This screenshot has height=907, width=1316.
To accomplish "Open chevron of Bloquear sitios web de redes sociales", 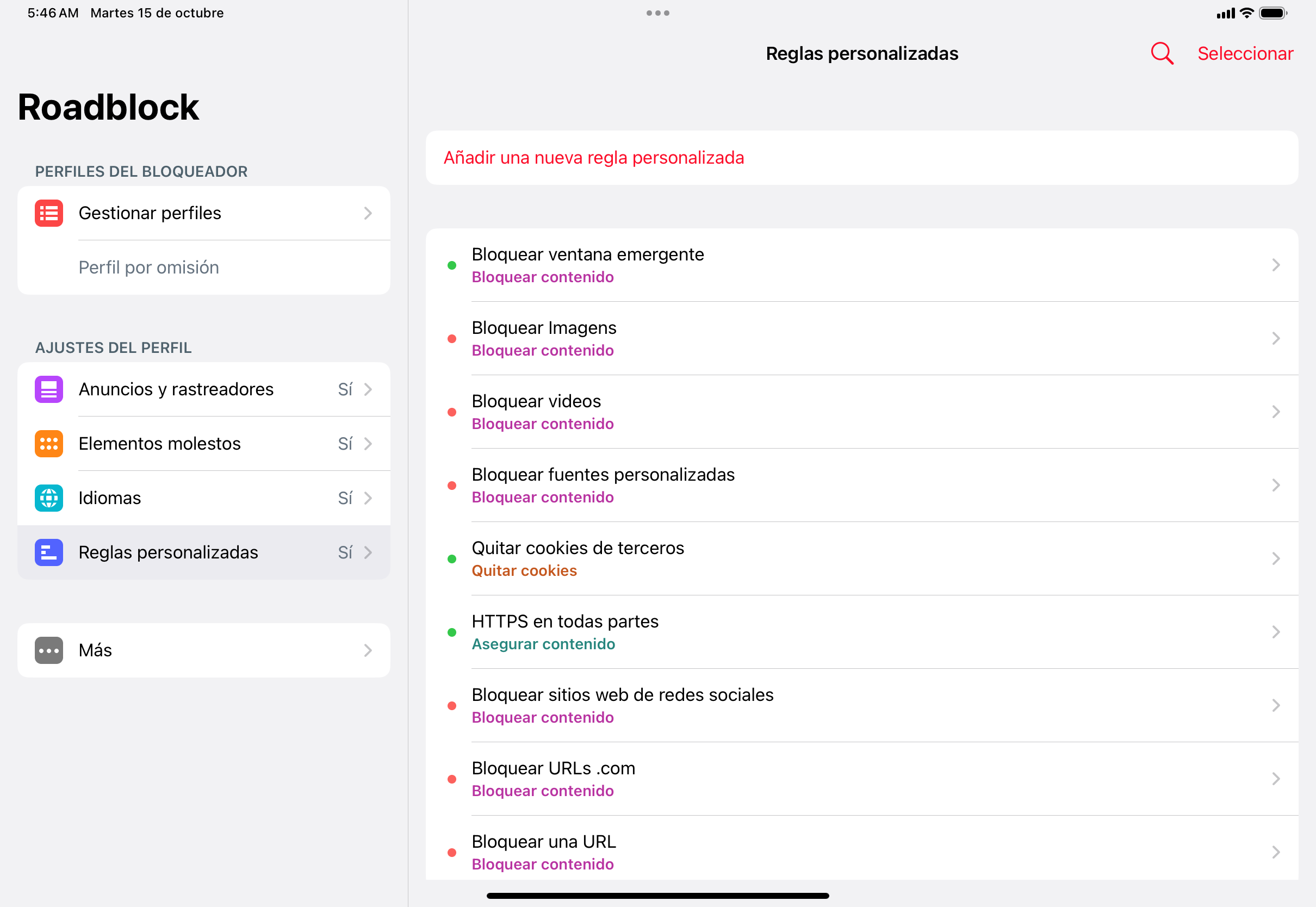I will (1276, 705).
